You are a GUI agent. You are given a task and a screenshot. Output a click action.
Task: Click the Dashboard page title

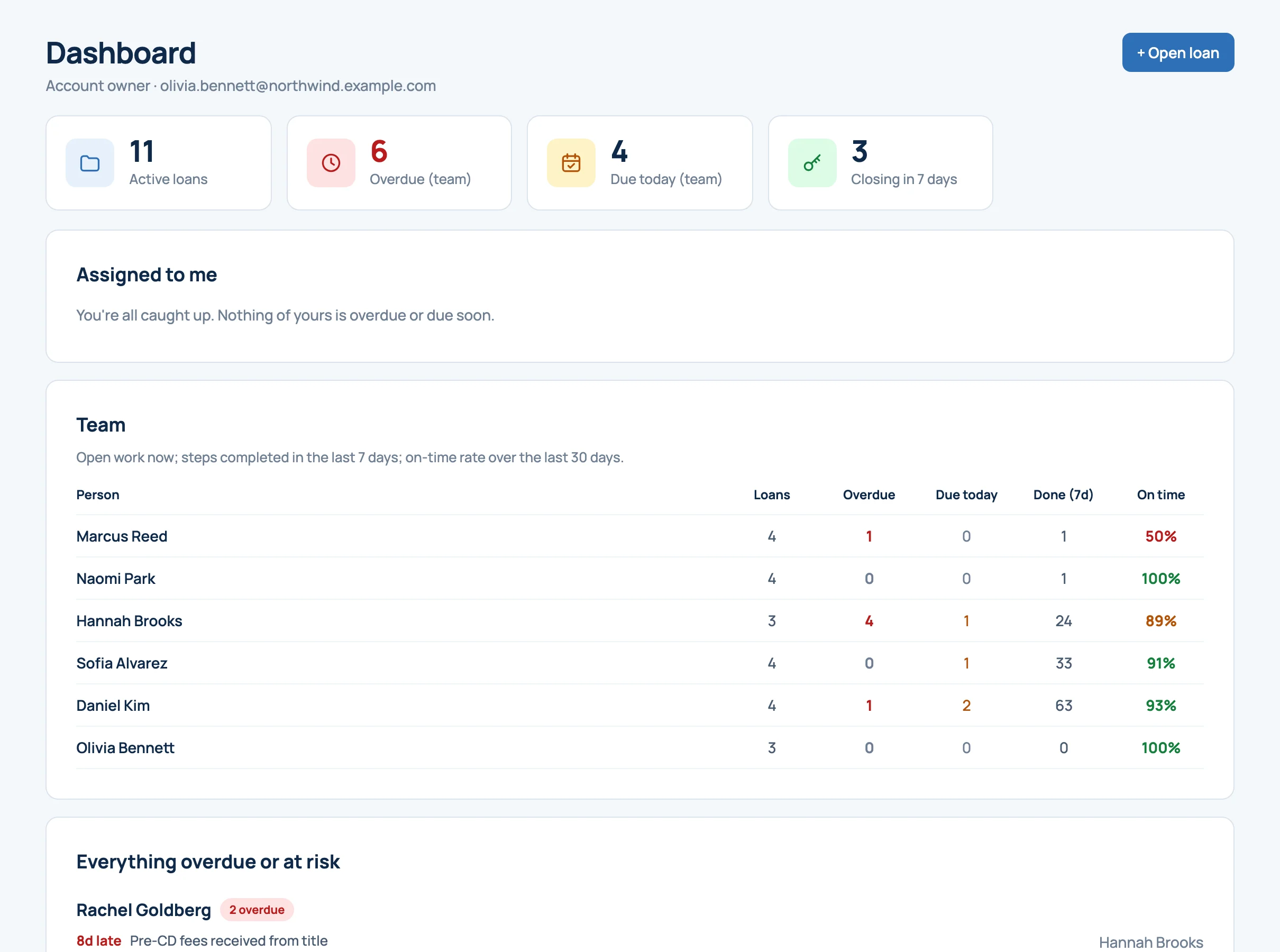point(121,53)
